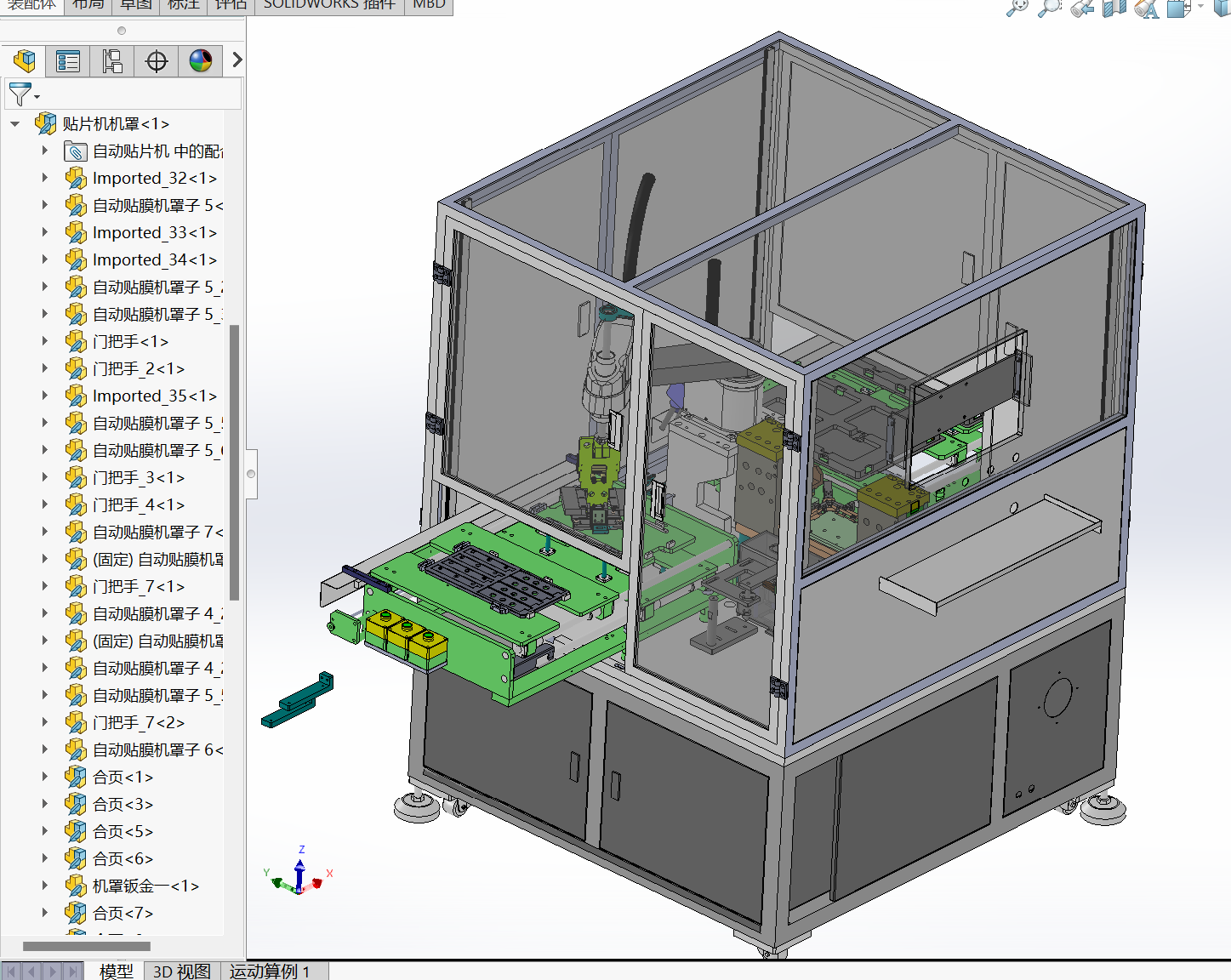The height and width of the screenshot is (980, 1231).
Task: Switch to 草图 ribbon tab
Action: coord(135,5)
